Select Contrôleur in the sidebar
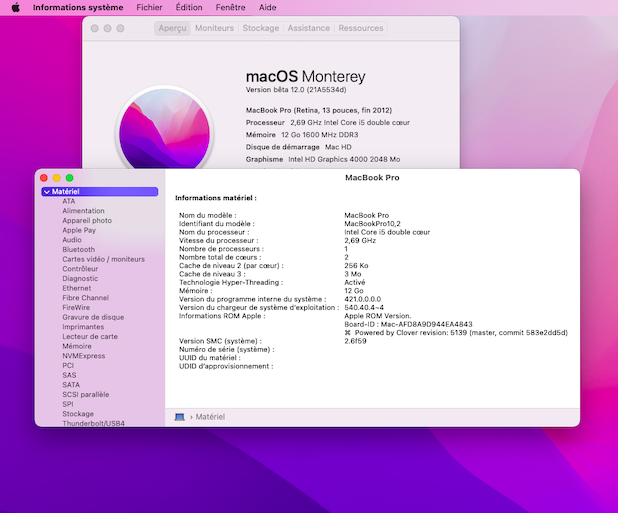 coord(80,269)
